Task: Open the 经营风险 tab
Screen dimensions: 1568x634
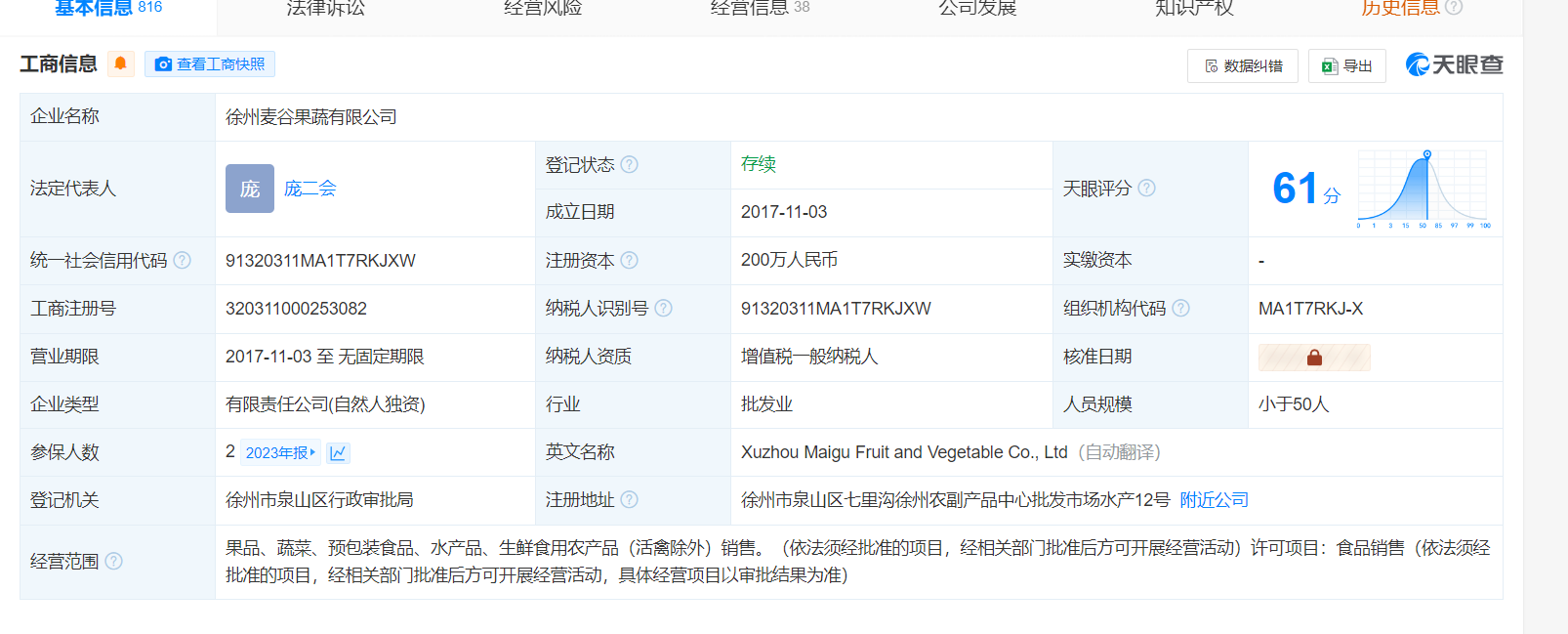Action: (543, 8)
